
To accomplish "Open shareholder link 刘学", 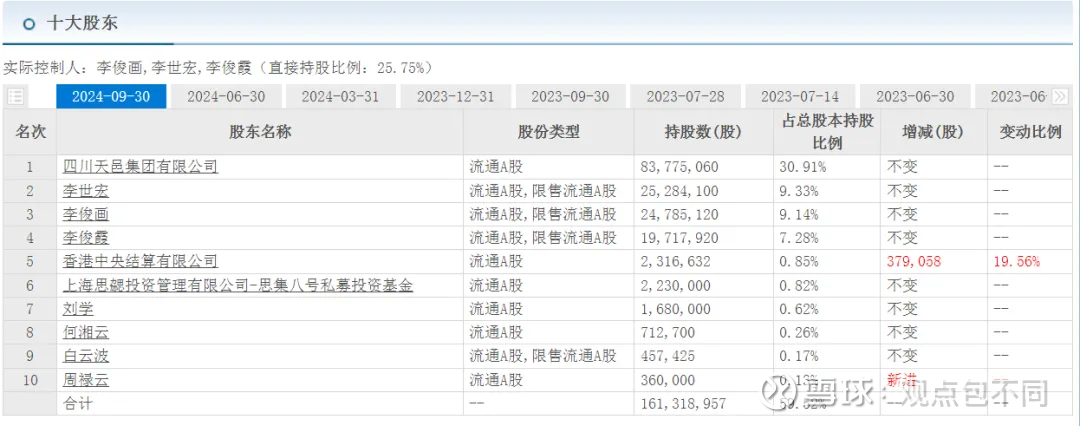I will pyautogui.click(x=78, y=310).
